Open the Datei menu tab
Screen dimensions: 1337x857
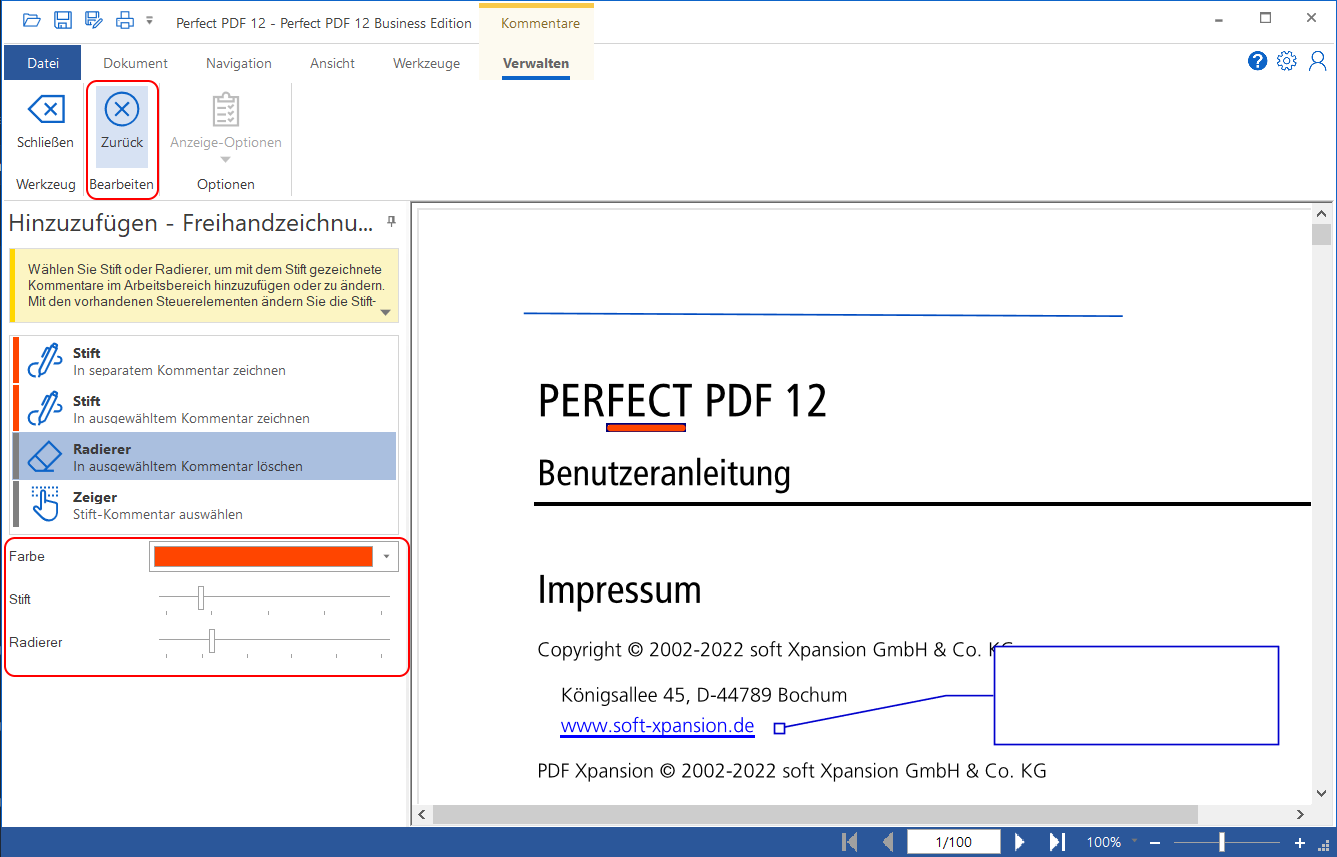[x=42, y=63]
